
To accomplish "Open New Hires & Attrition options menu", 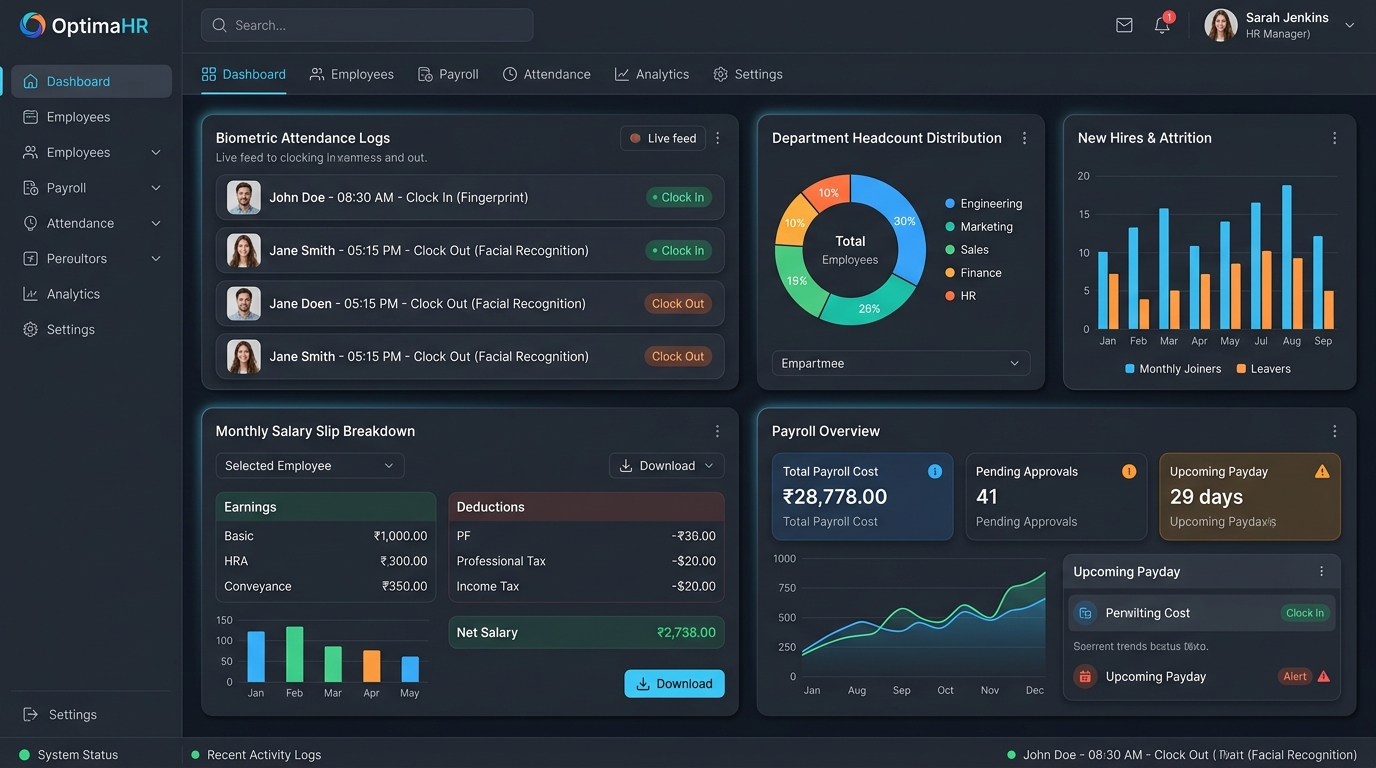I will pyautogui.click(x=1334, y=138).
